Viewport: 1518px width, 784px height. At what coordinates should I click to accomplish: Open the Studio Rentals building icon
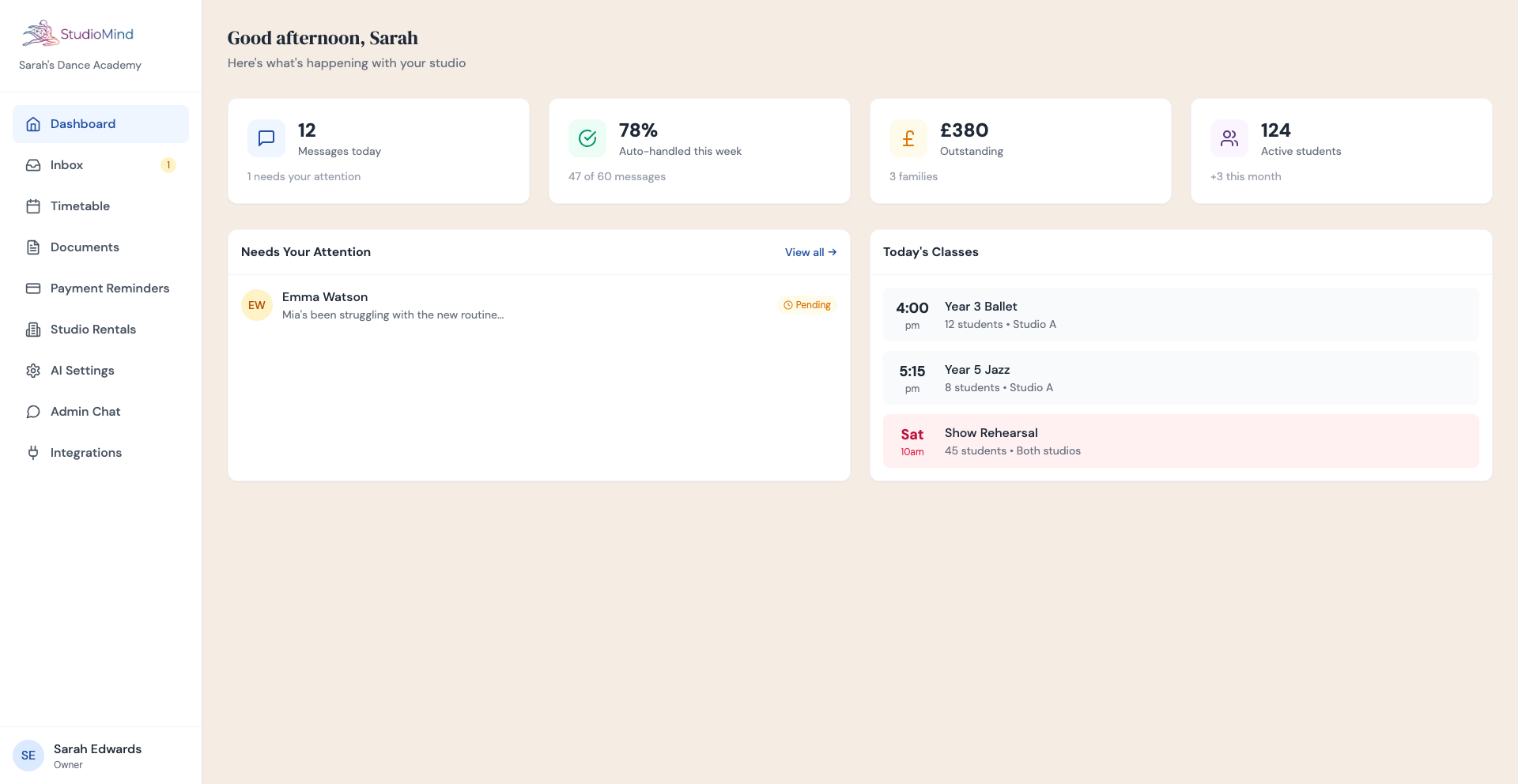point(32,330)
